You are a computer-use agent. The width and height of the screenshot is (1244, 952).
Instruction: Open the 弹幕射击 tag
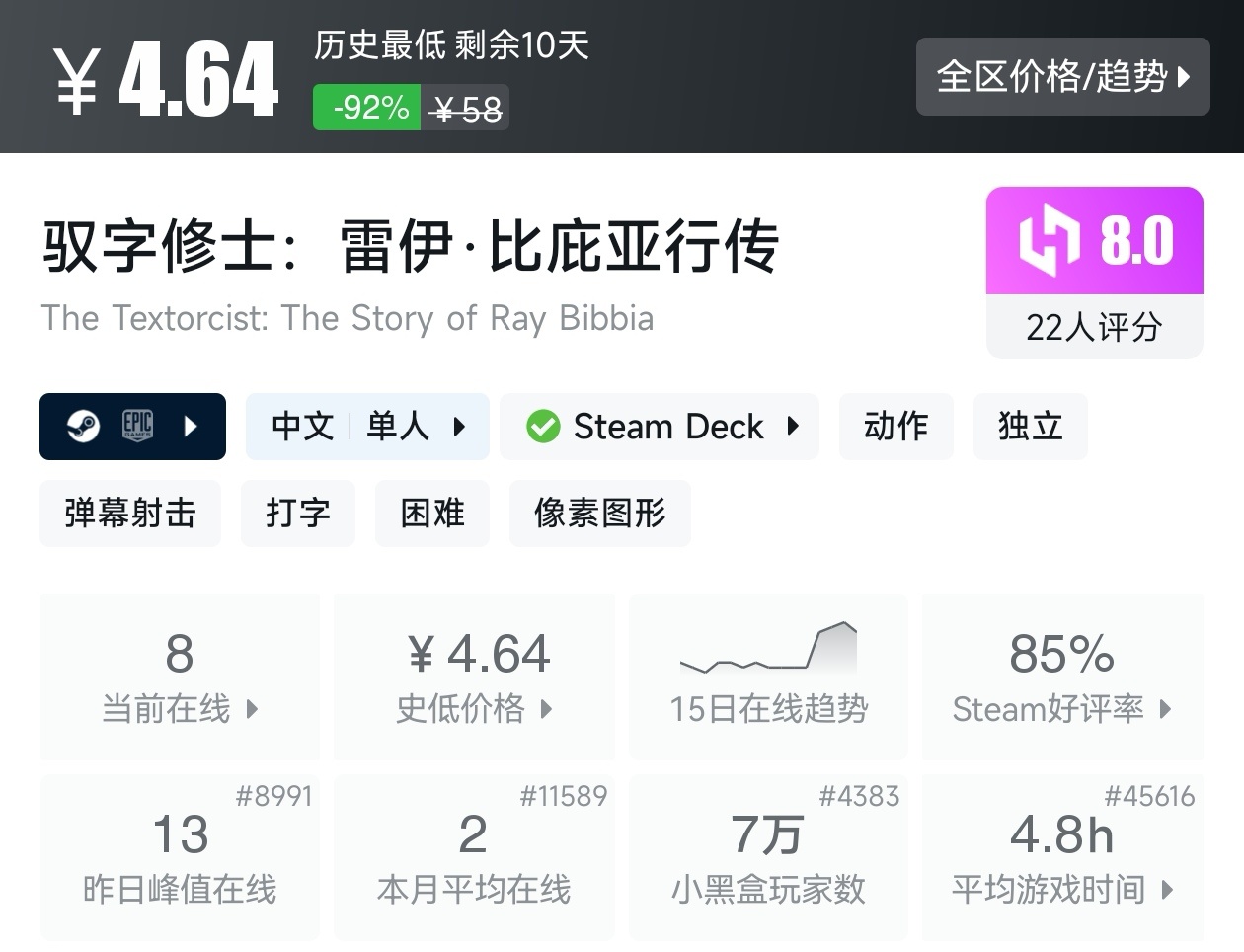click(x=130, y=514)
